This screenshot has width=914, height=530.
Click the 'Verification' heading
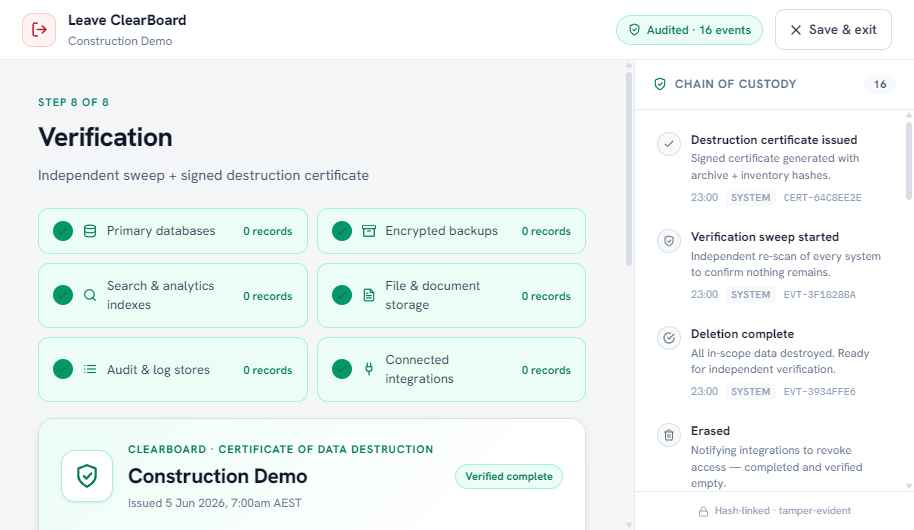tap(106, 138)
